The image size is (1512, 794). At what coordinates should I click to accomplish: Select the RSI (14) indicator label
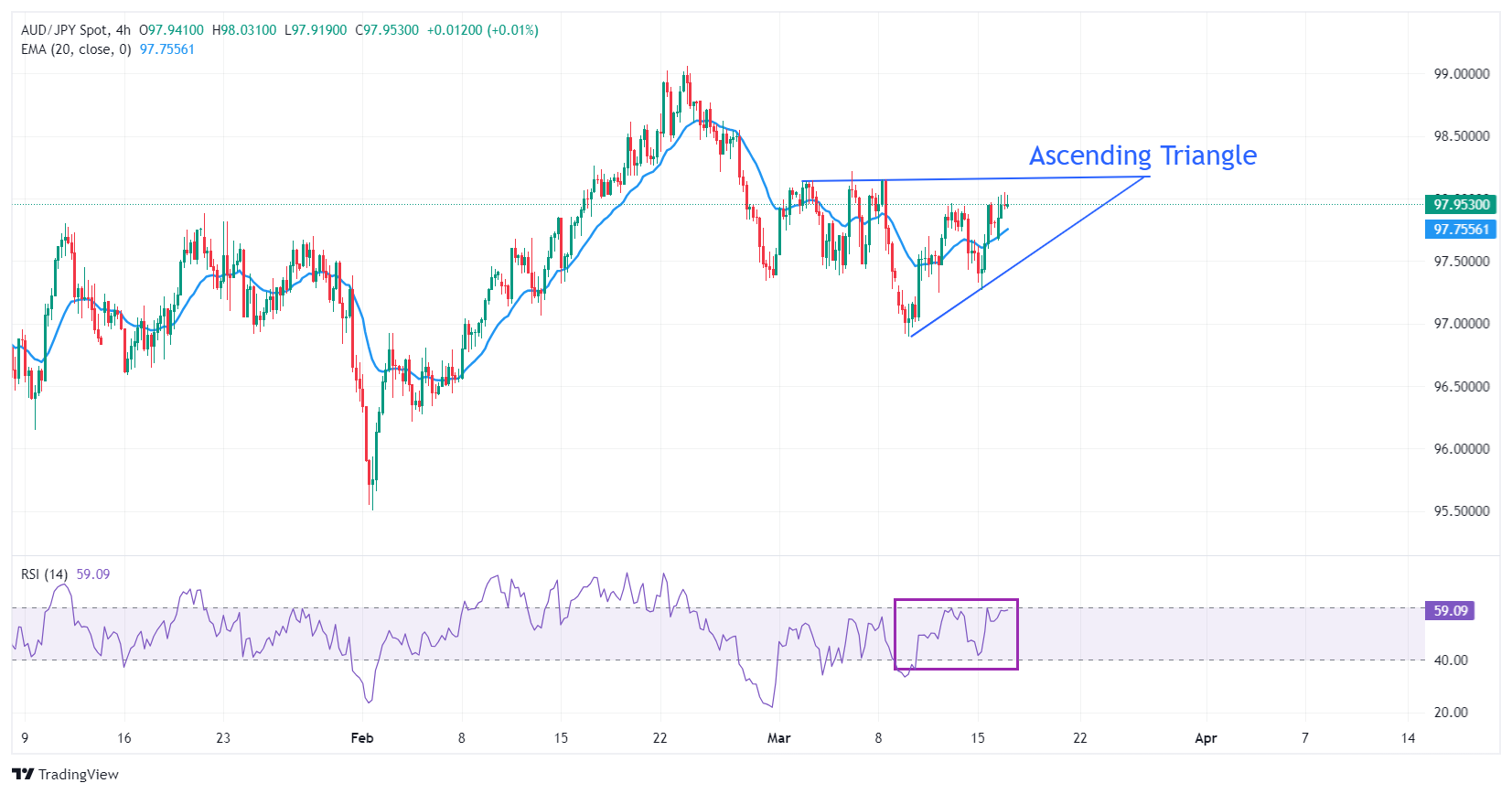[45, 574]
